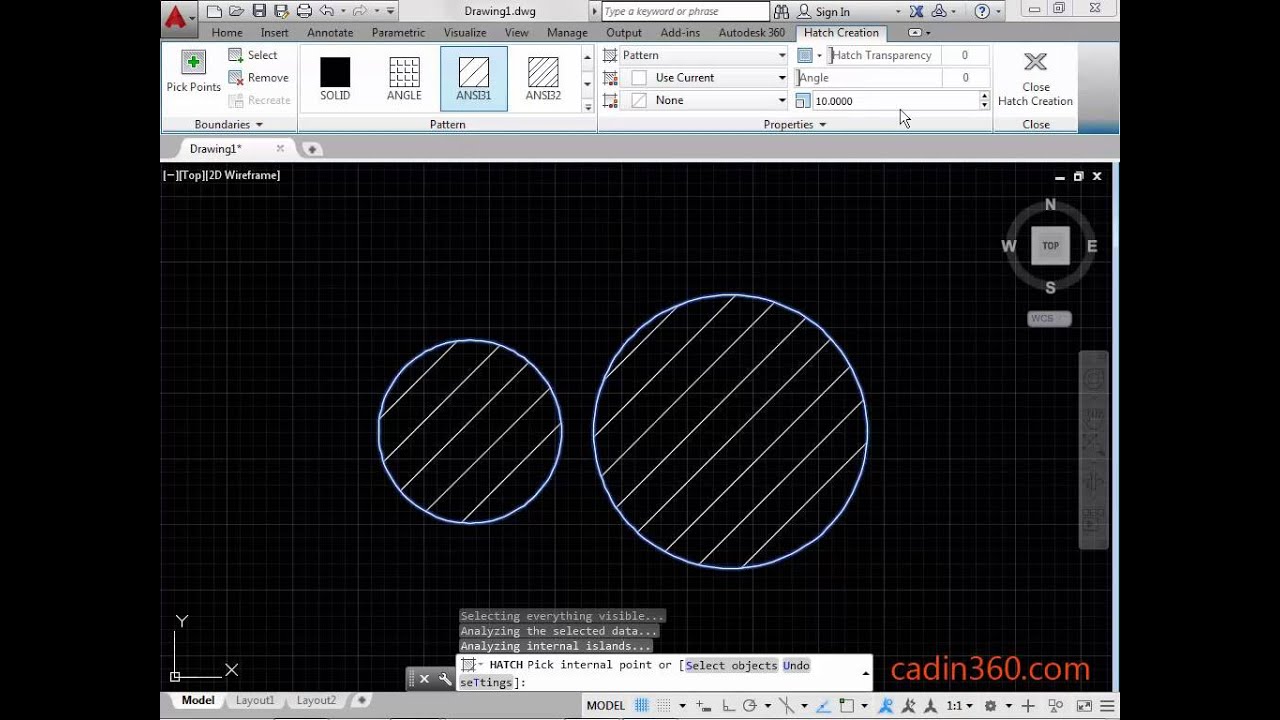Click the Select objects command option
The image size is (1280, 720).
pyautogui.click(x=731, y=665)
